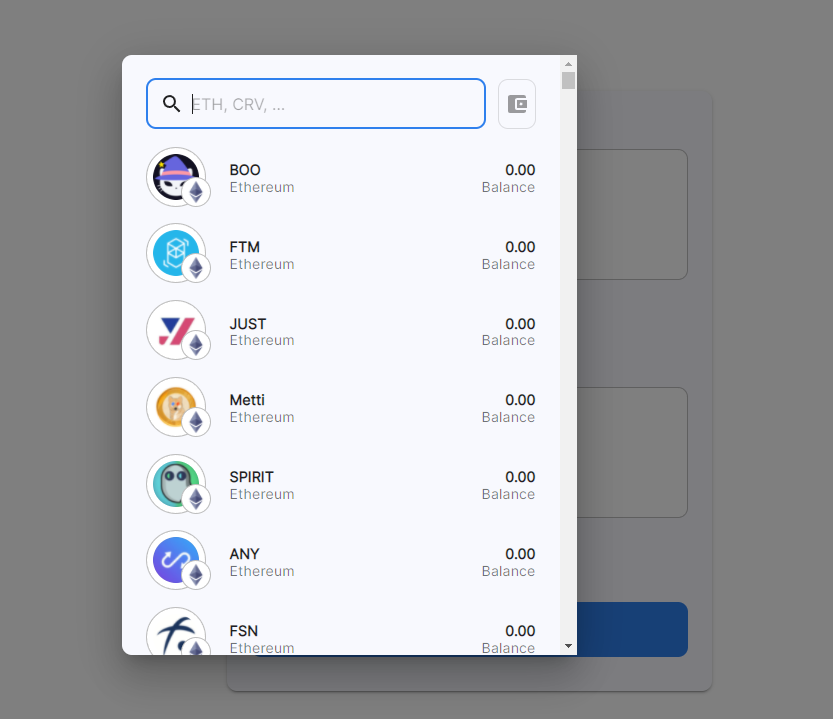Click the Ethereum badge on FTM logo
833x719 pixels.
click(x=196, y=268)
